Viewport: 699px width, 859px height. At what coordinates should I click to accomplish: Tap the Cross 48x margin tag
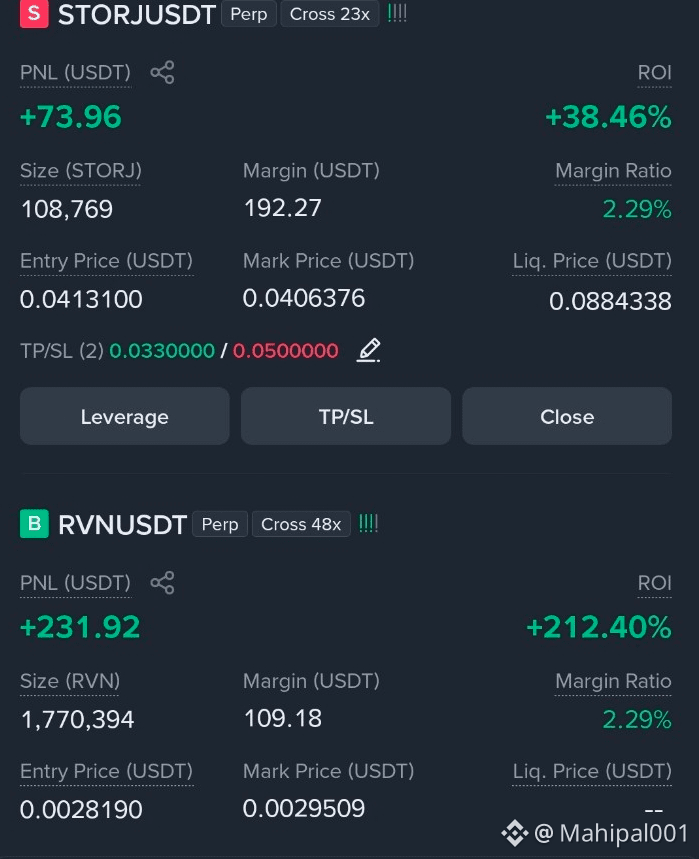coord(301,524)
